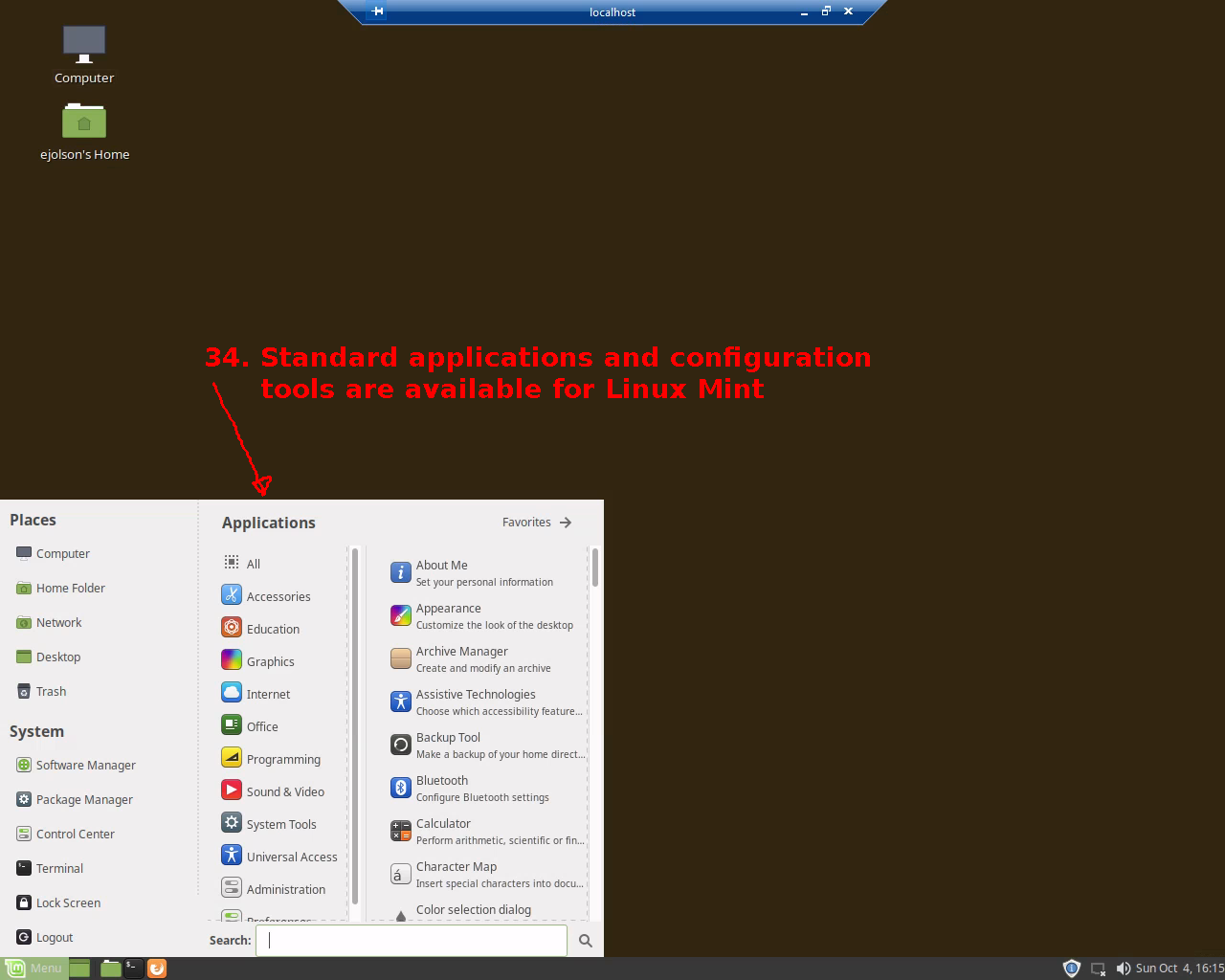Open Control Center from the System list
This screenshot has width=1225, height=980.
[65, 834]
